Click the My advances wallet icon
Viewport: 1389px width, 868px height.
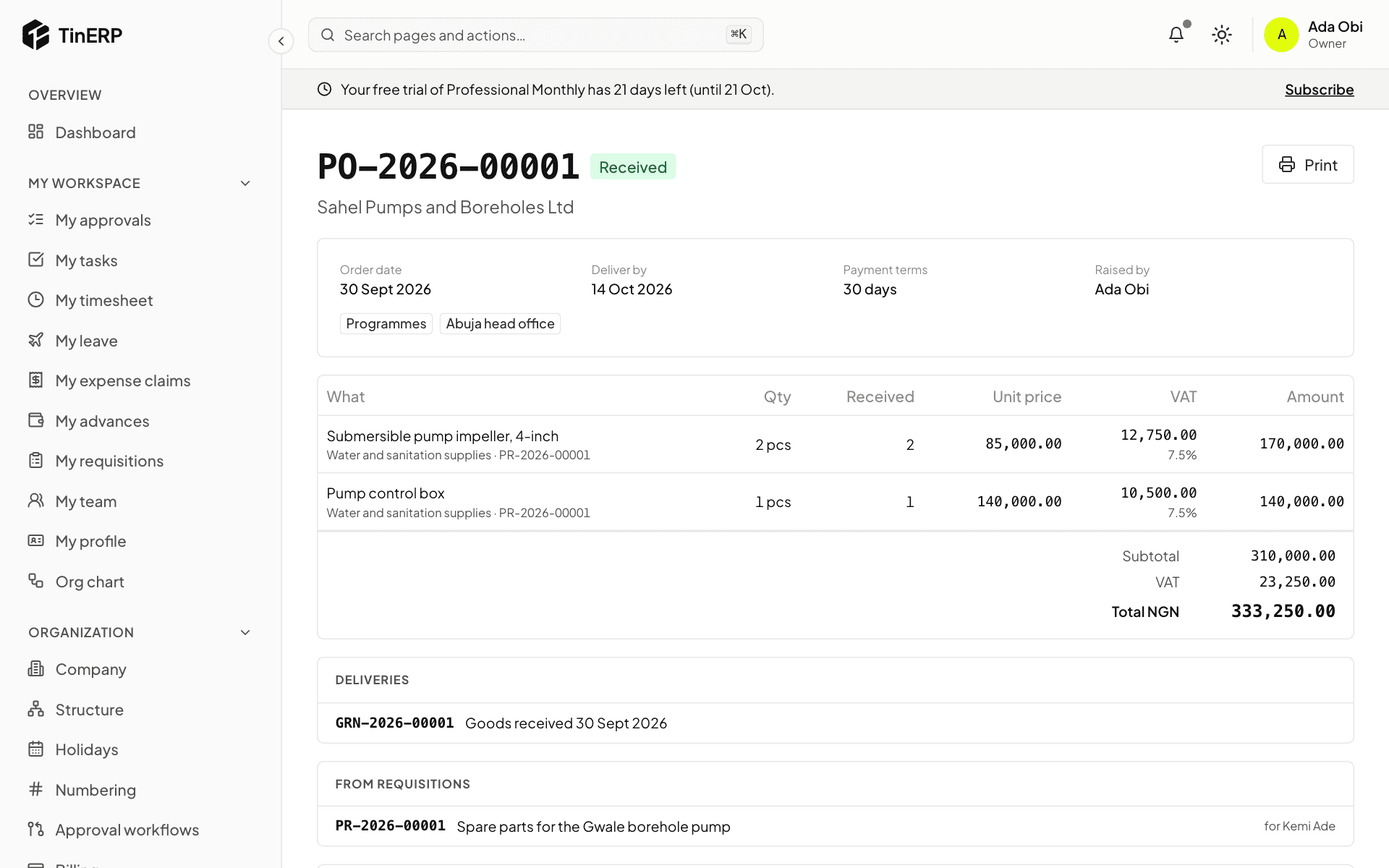pos(36,420)
